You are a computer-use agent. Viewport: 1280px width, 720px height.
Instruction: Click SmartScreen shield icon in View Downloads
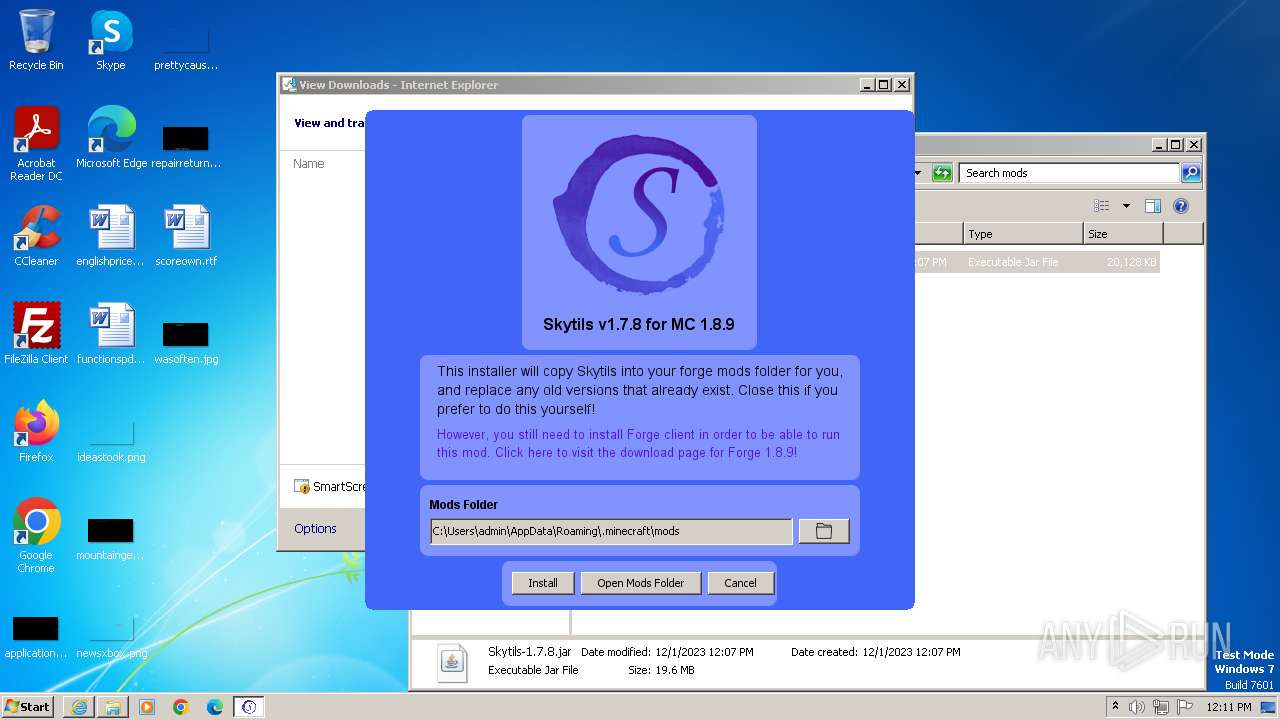click(x=302, y=486)
